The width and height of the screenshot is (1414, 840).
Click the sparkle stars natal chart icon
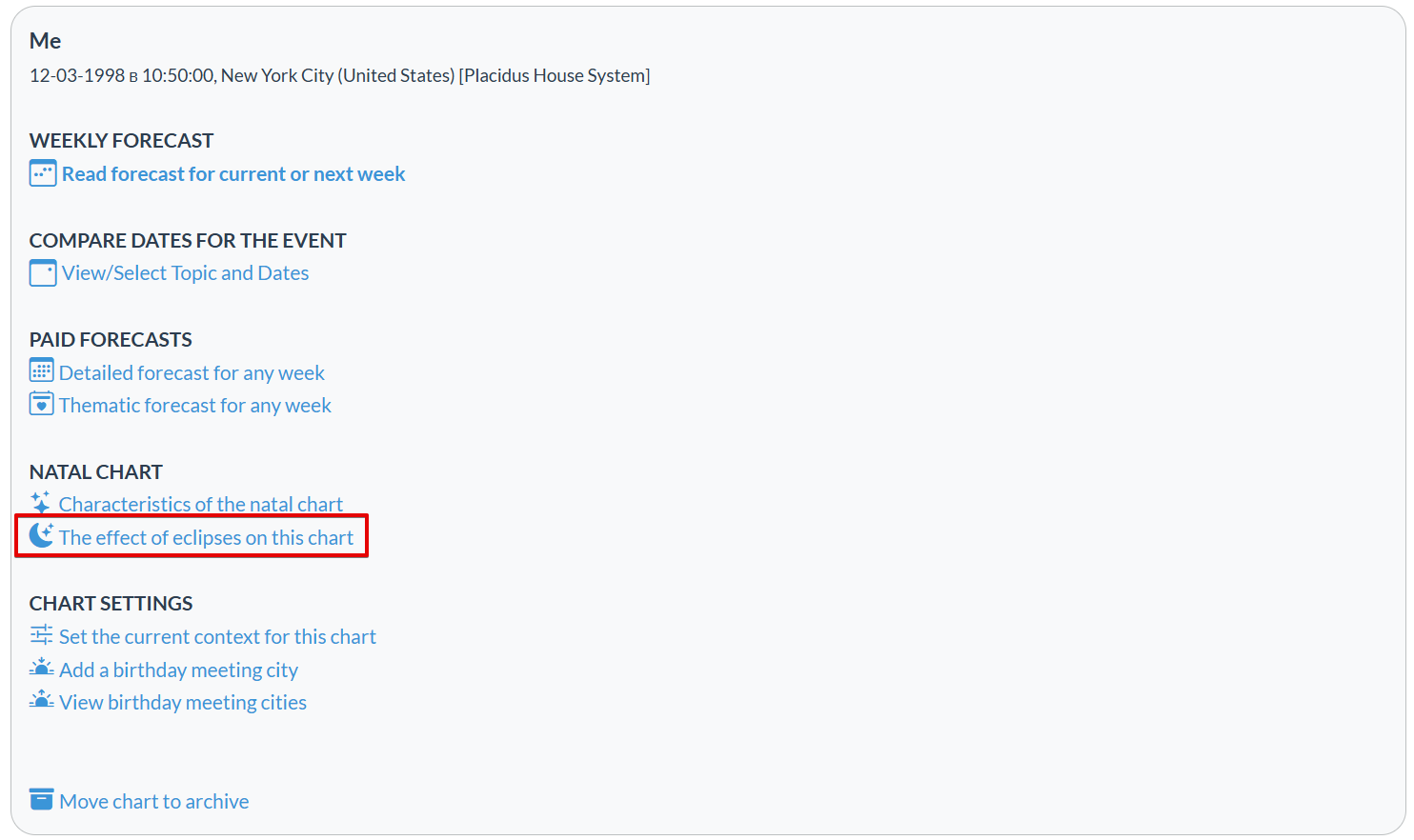pyautogui.click(x=41, y=503)
